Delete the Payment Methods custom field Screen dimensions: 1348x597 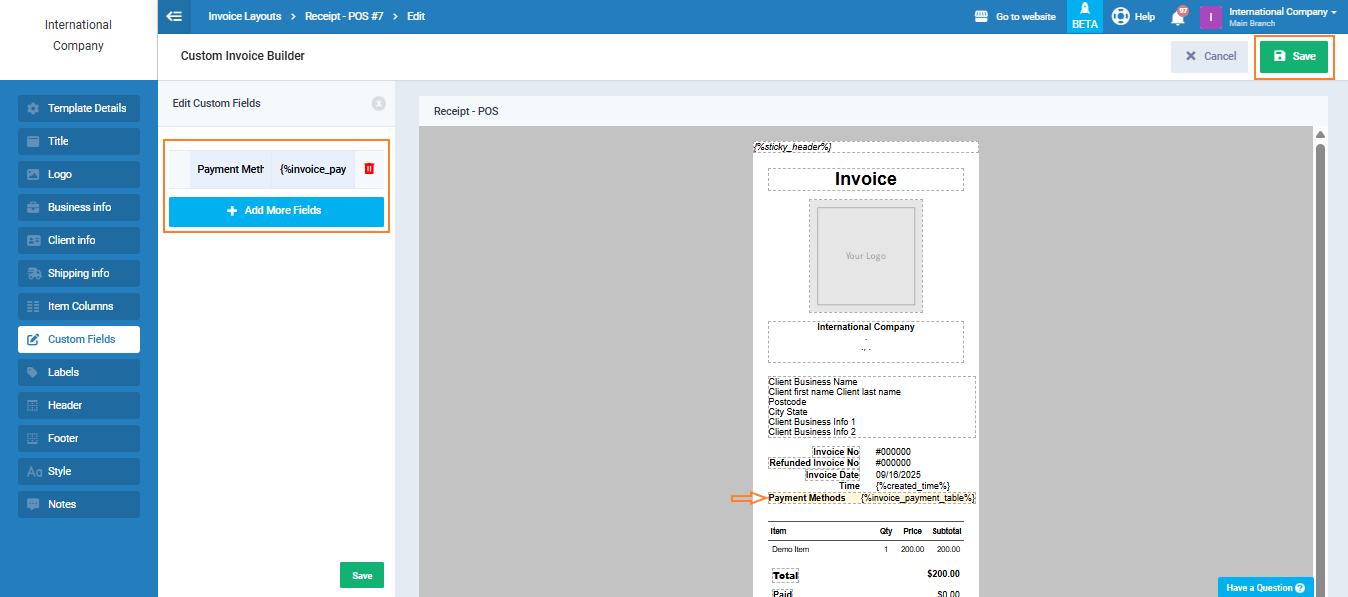pyautogui.click(x=369, y=169)
